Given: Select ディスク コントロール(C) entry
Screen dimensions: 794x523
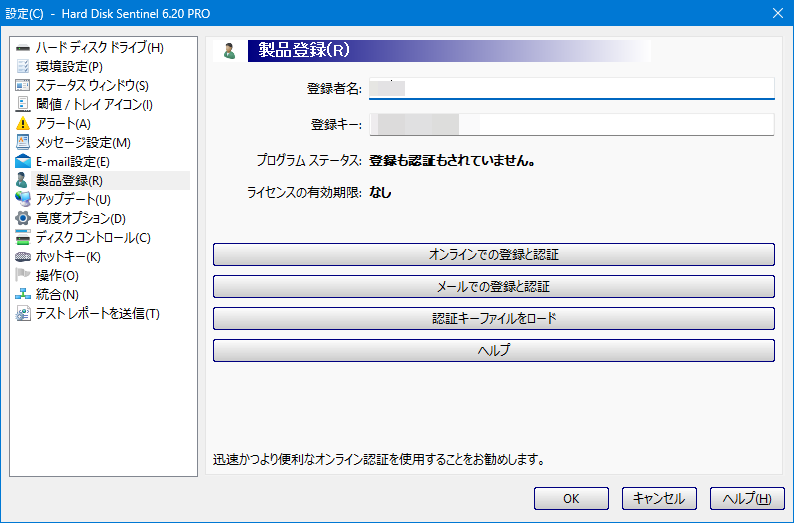Looking at the screenshot, I should click(93, 237).
